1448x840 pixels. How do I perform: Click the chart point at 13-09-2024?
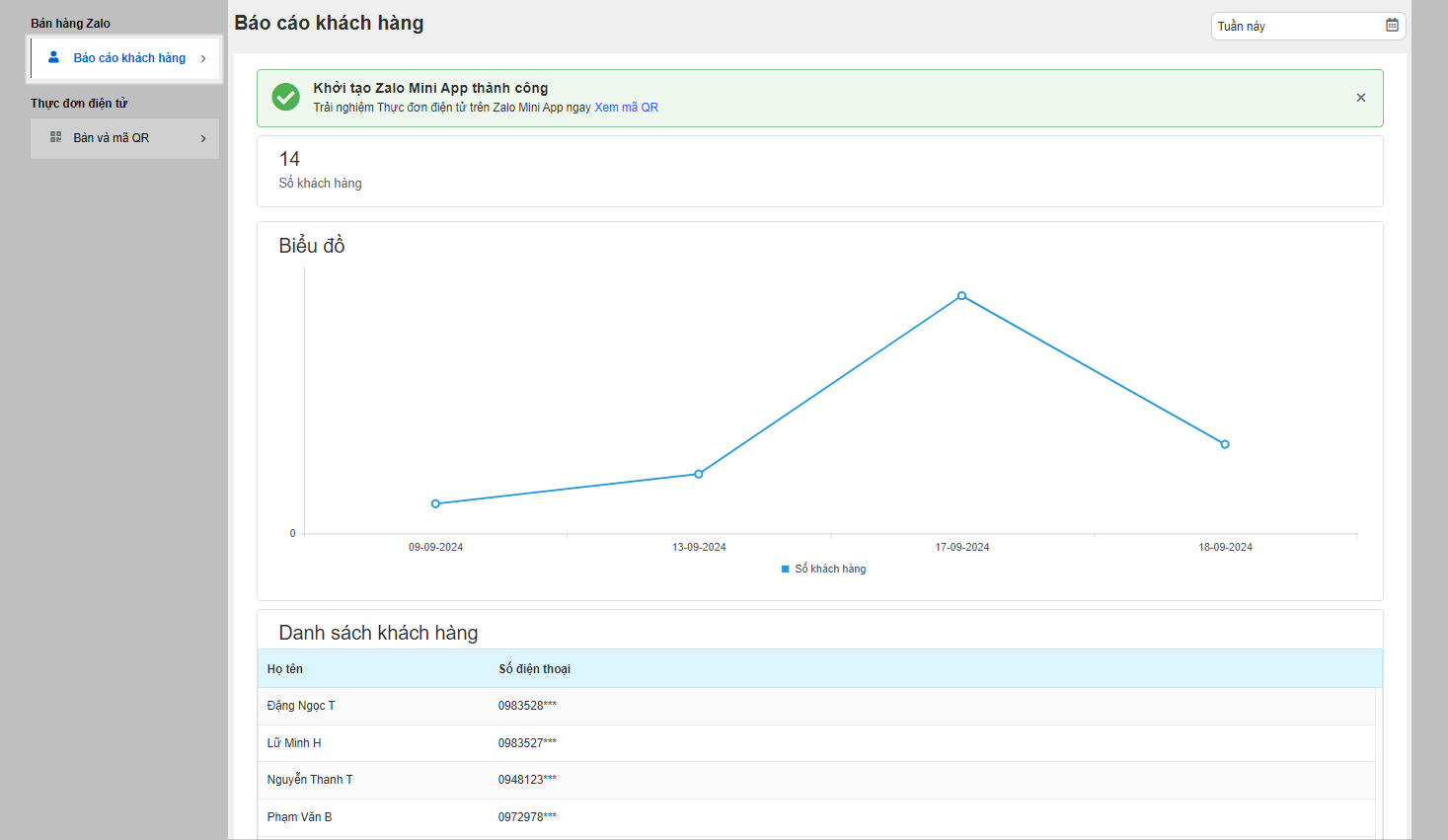tap(699, 474)
